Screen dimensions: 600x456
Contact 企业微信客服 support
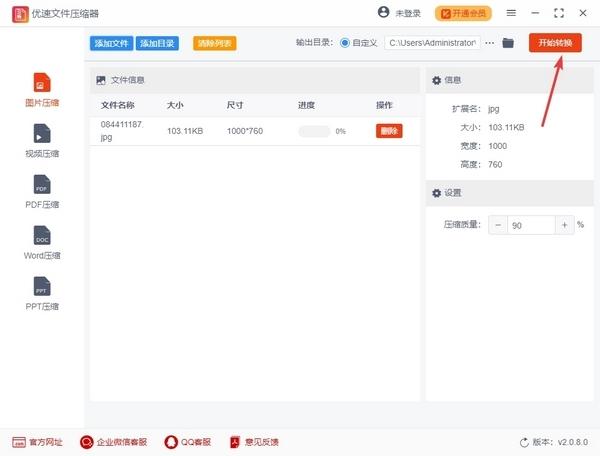tap(113, 442)
